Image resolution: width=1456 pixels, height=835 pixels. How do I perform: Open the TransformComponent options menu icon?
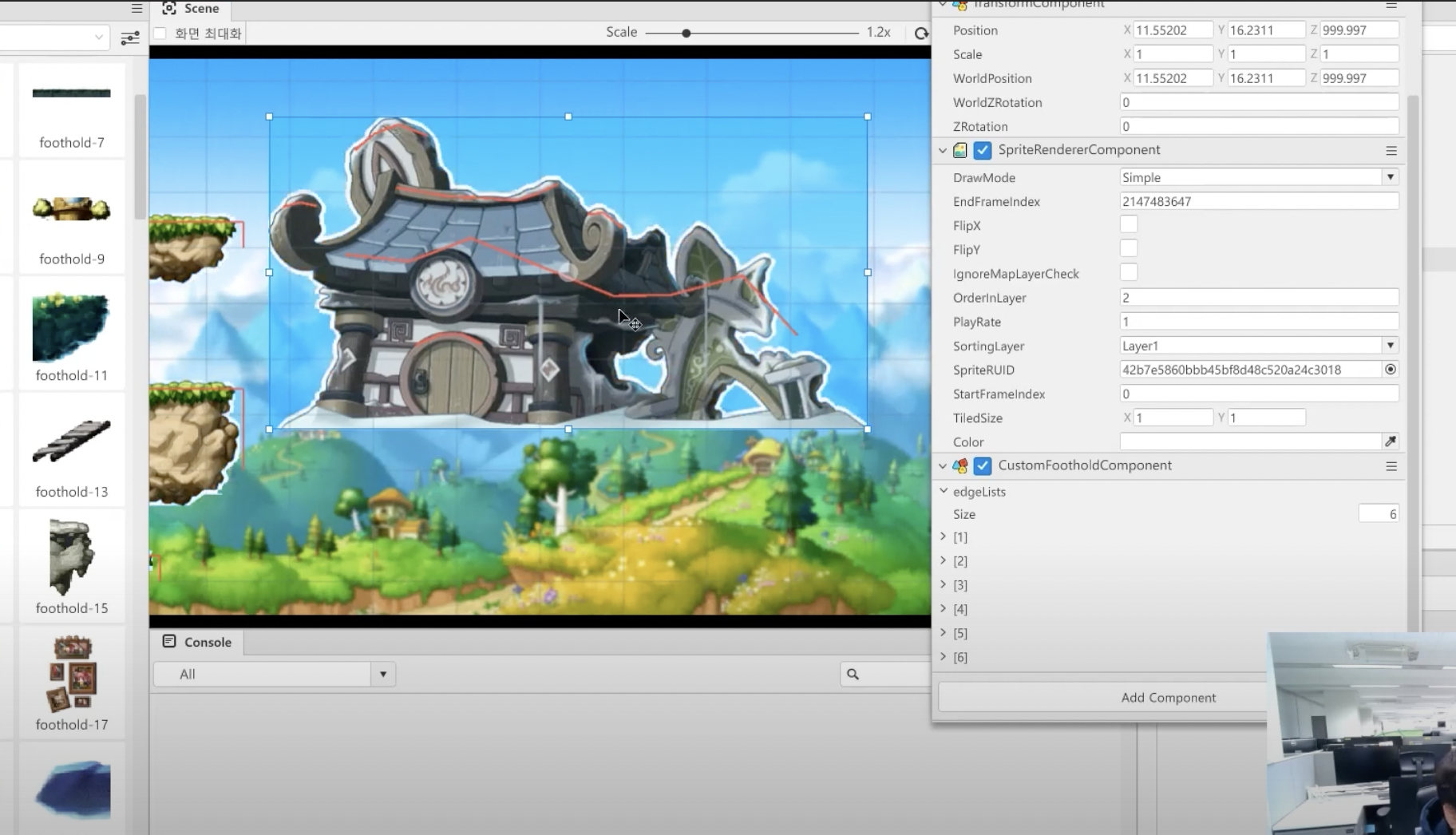(1391, 5)
